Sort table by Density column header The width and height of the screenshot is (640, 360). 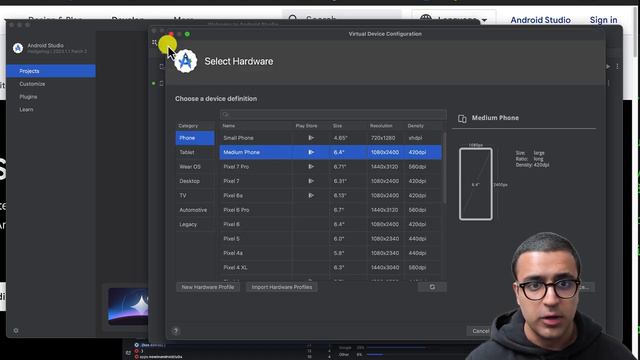click(416, 126)
